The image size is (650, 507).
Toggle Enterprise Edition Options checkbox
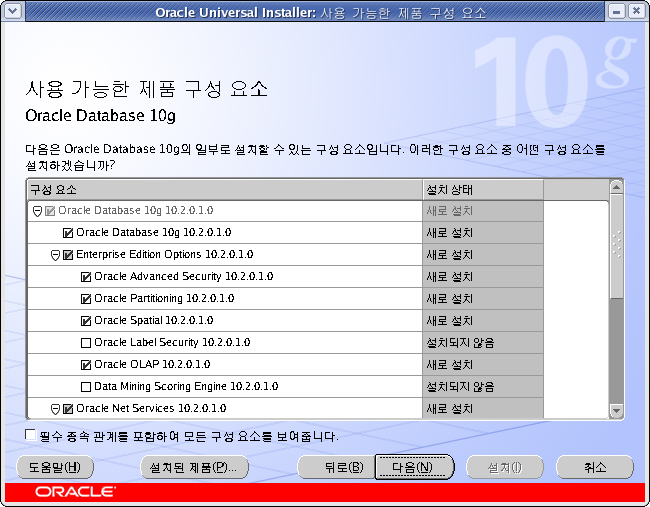(x=68, y=255)
